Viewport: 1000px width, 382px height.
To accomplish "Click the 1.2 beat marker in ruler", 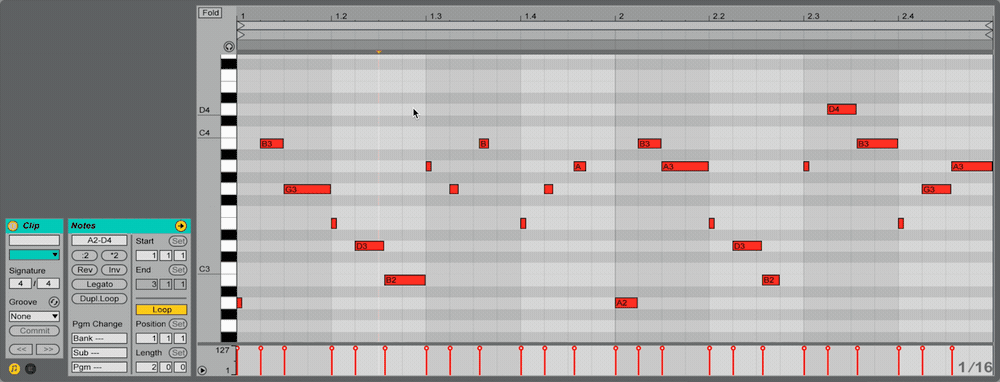I will point(341,16).
